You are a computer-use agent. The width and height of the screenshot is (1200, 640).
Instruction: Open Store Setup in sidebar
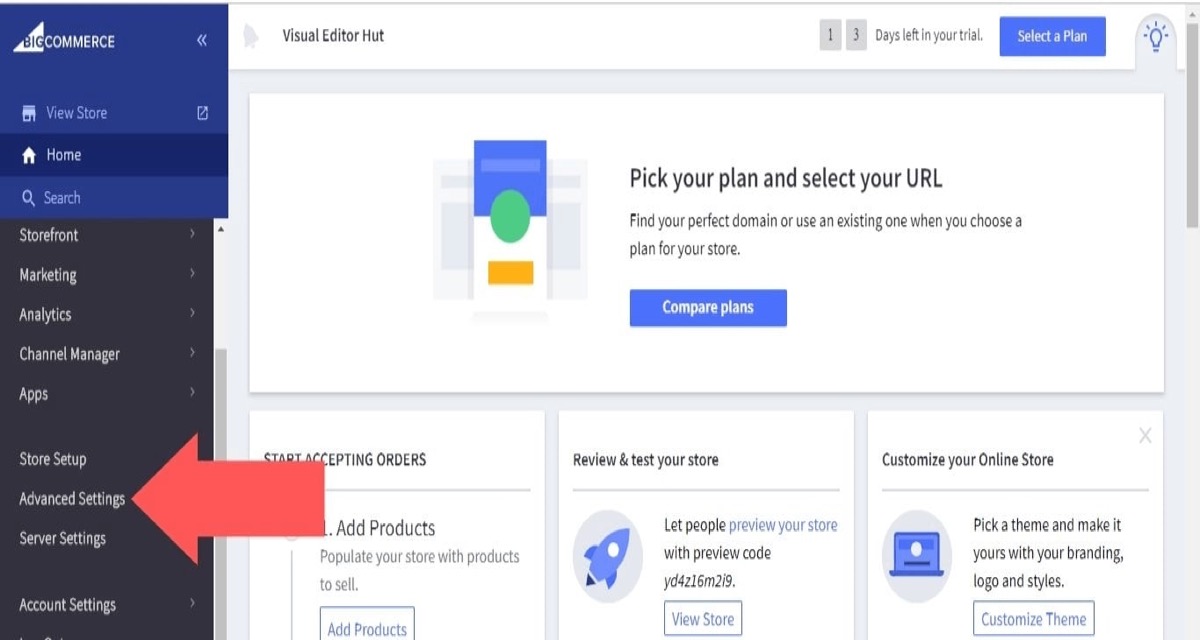point(53,459)
